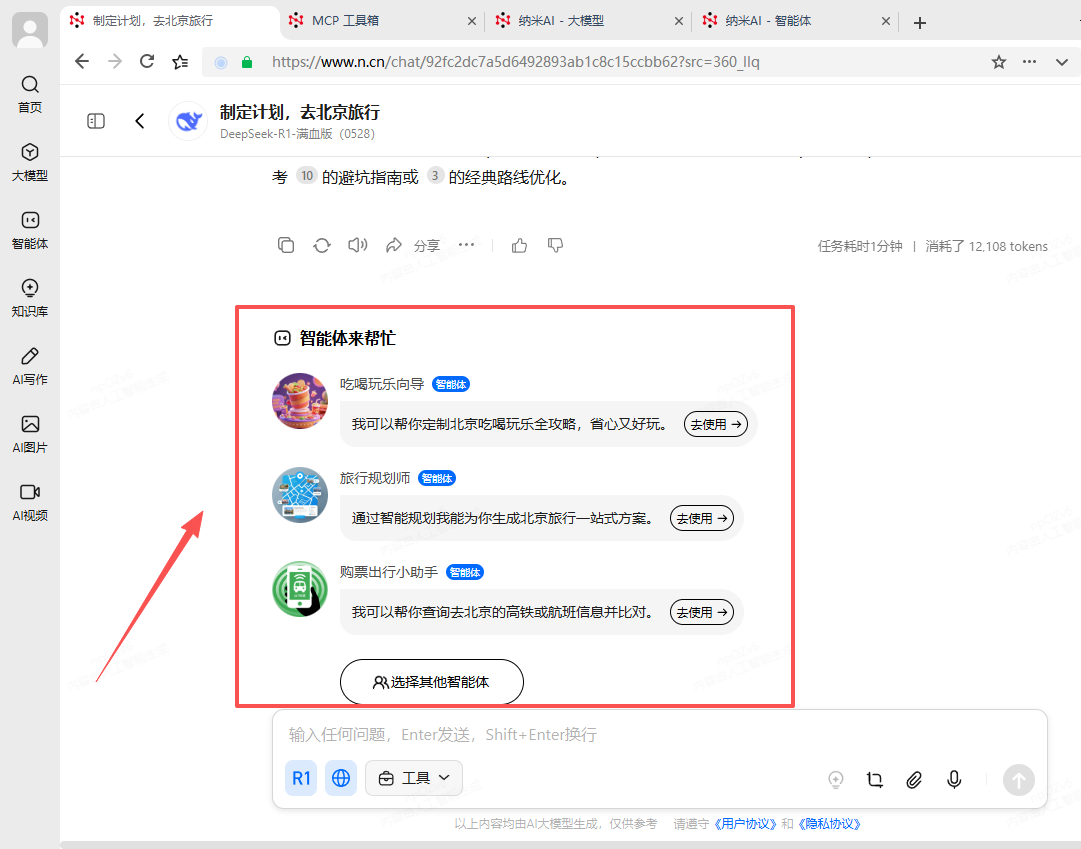Reload the page with refresh icon
The height and width of the screenshot is (849, 1081).
(x=147, y=61)
